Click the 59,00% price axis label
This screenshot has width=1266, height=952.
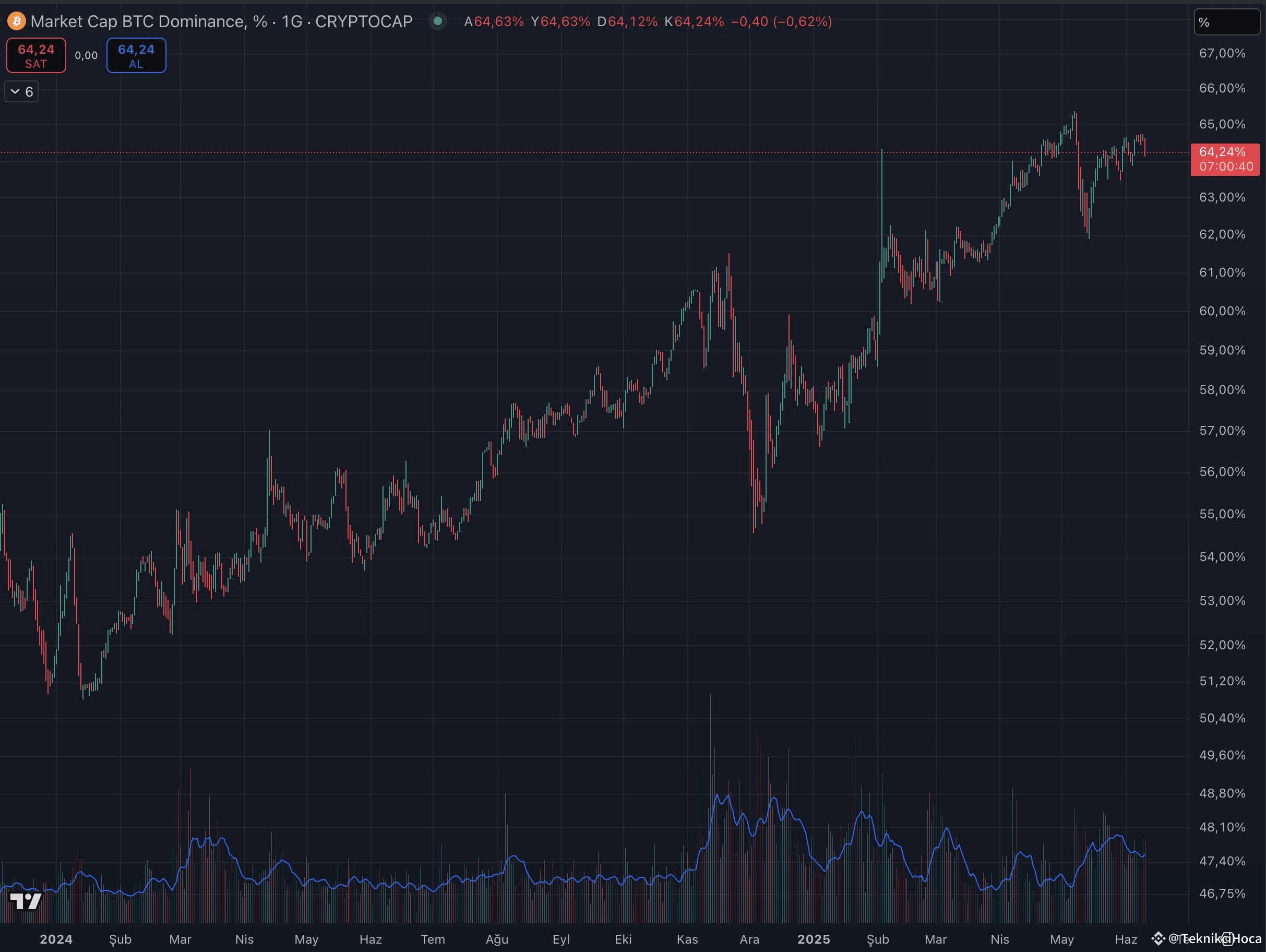1223,350
